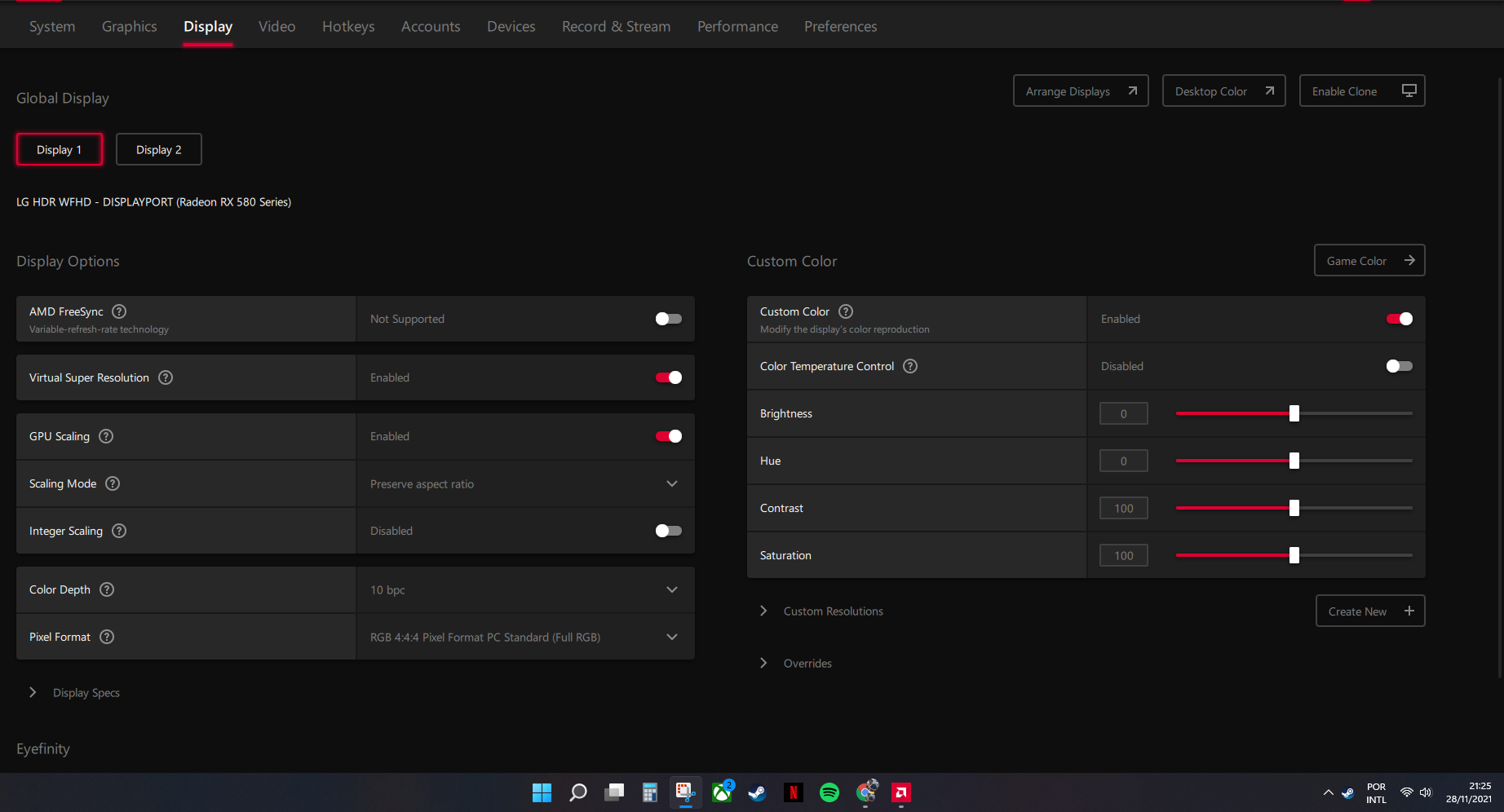The image size is (1504, 812).
Task: Click the Color Depth help icon
Action: pyautogui.click(x=107, y=589)
